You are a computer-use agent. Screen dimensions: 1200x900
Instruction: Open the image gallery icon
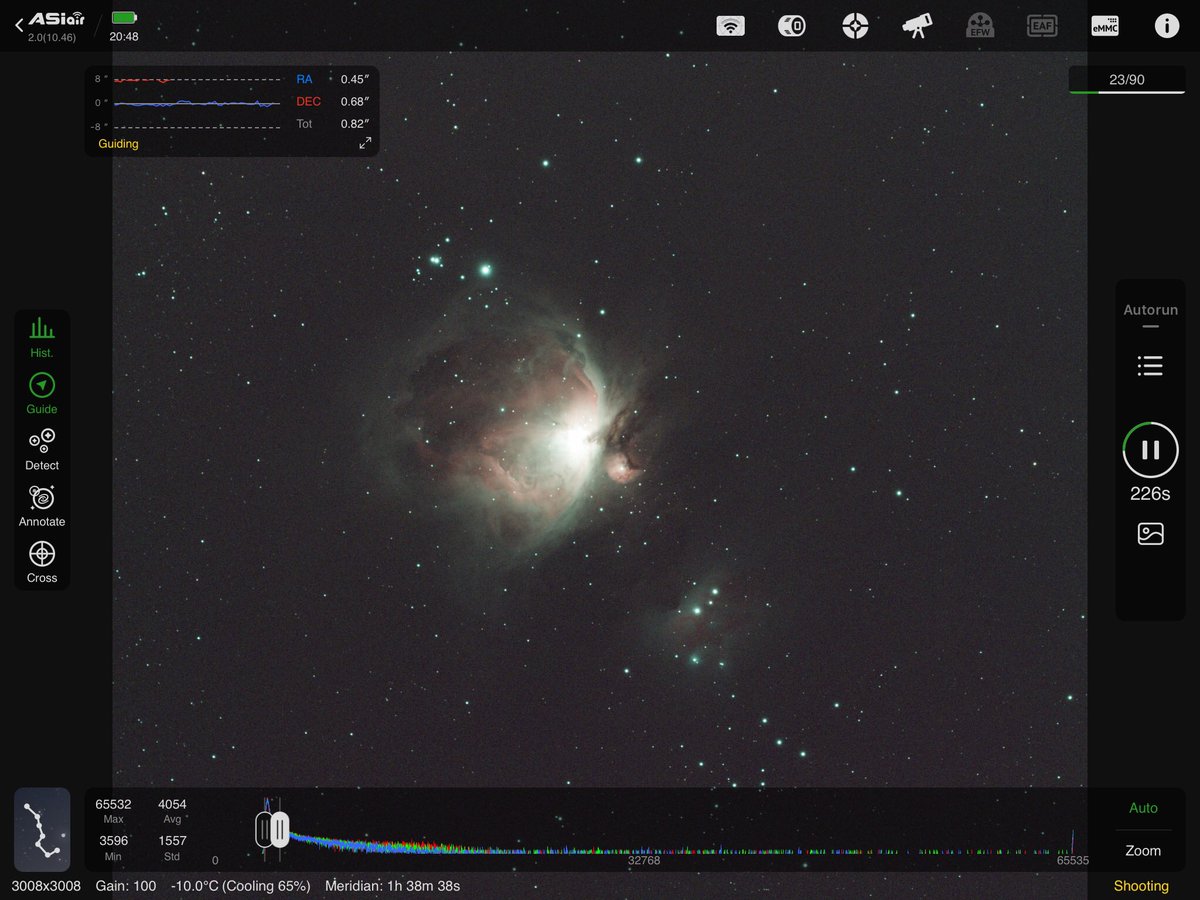pyautogui.click(x=1150, y=534)
